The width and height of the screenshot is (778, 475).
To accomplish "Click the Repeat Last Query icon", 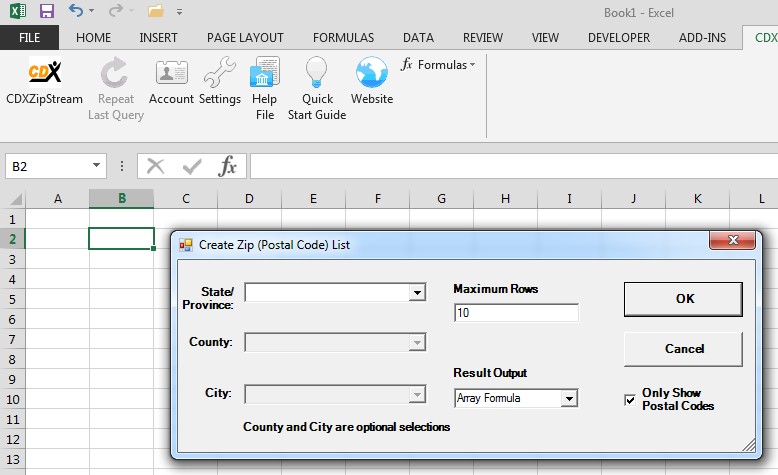I will (x=115, y=72).
